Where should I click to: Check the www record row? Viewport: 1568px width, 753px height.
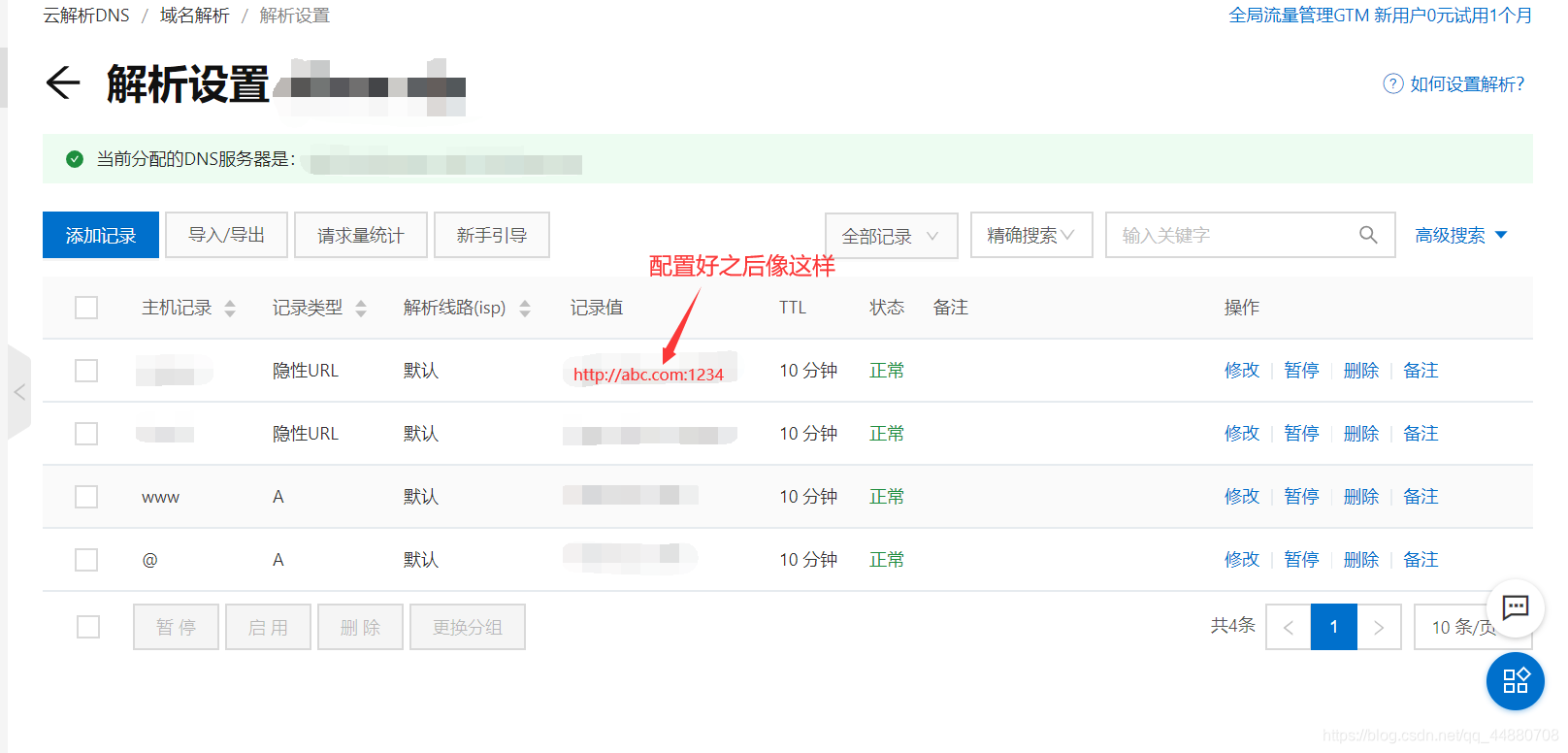click(86, 497)
